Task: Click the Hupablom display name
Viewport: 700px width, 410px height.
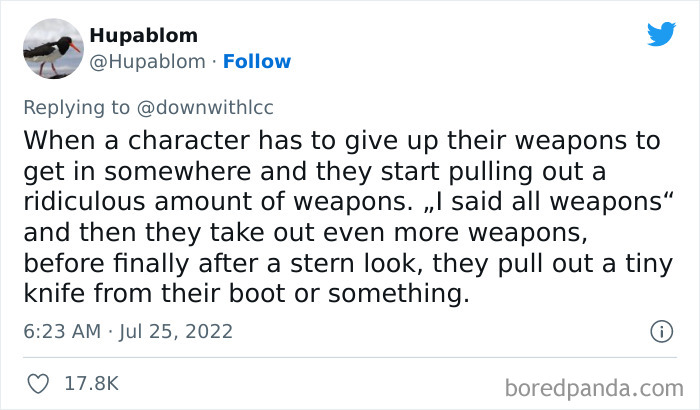Action: tap(143, 35)
